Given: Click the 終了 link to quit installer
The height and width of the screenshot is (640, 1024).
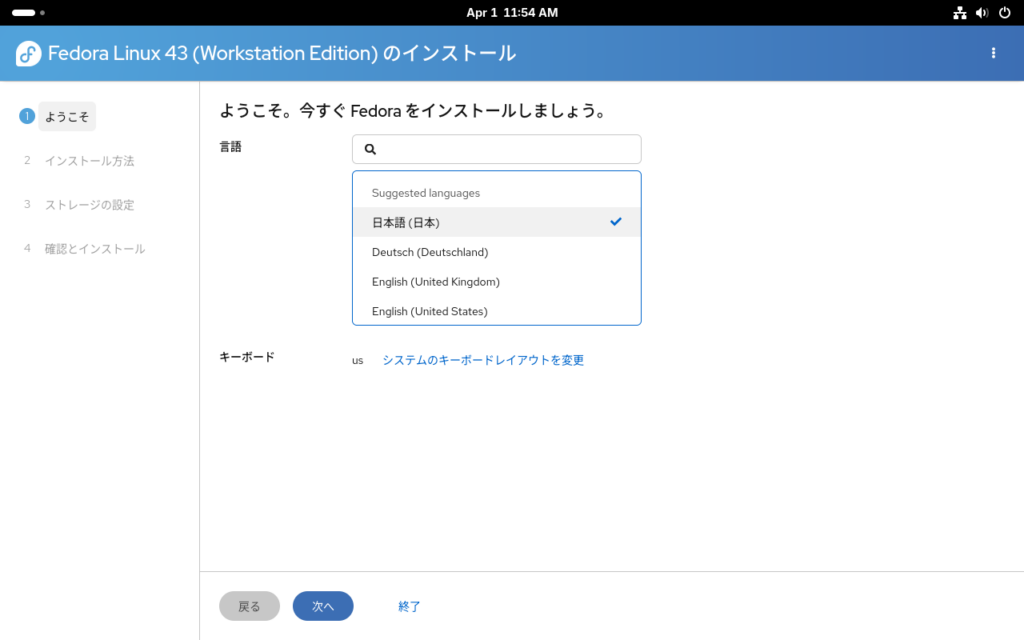Looking at the screenshot, I should (409, 606).
